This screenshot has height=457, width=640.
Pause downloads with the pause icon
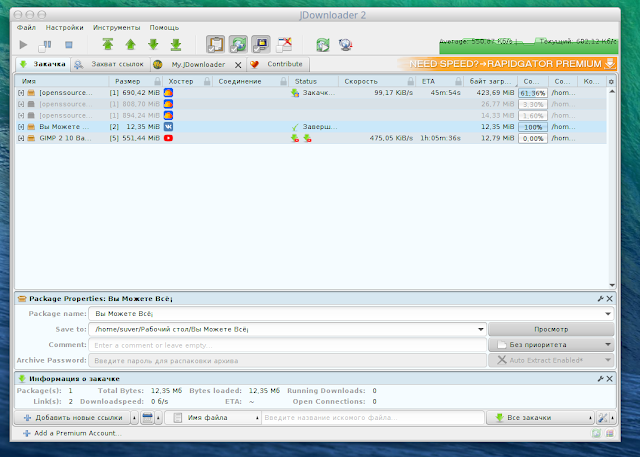45,45
